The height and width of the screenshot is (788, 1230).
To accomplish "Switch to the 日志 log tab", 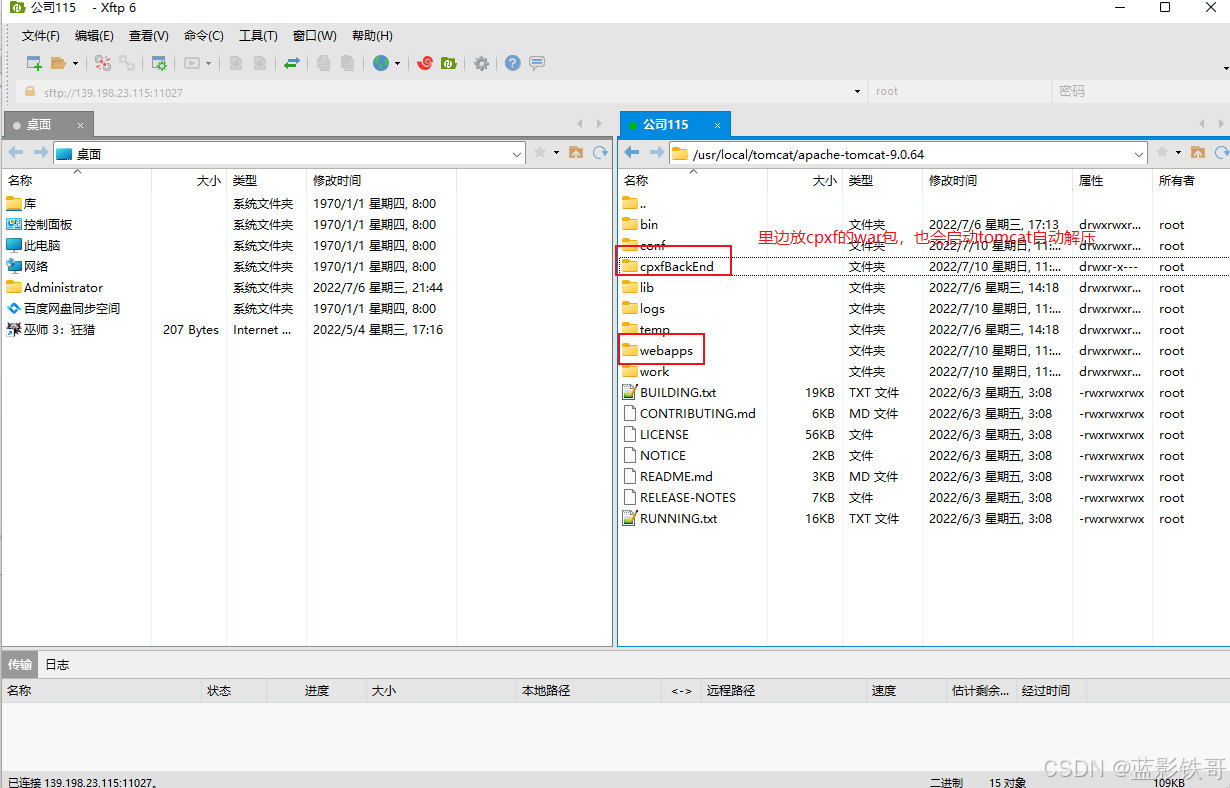I will pyautogui.click(x=57, y=664).
